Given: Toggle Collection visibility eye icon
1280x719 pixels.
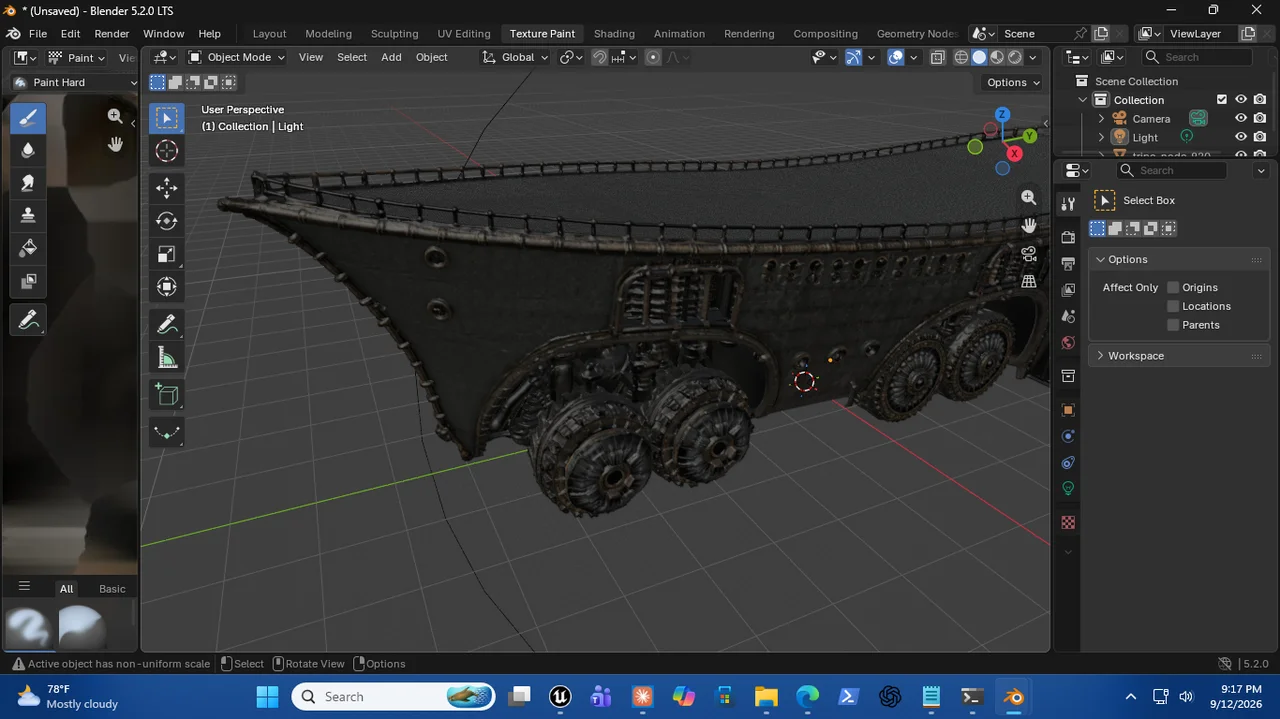Looking at the screenshot, I should point(1241,100).
